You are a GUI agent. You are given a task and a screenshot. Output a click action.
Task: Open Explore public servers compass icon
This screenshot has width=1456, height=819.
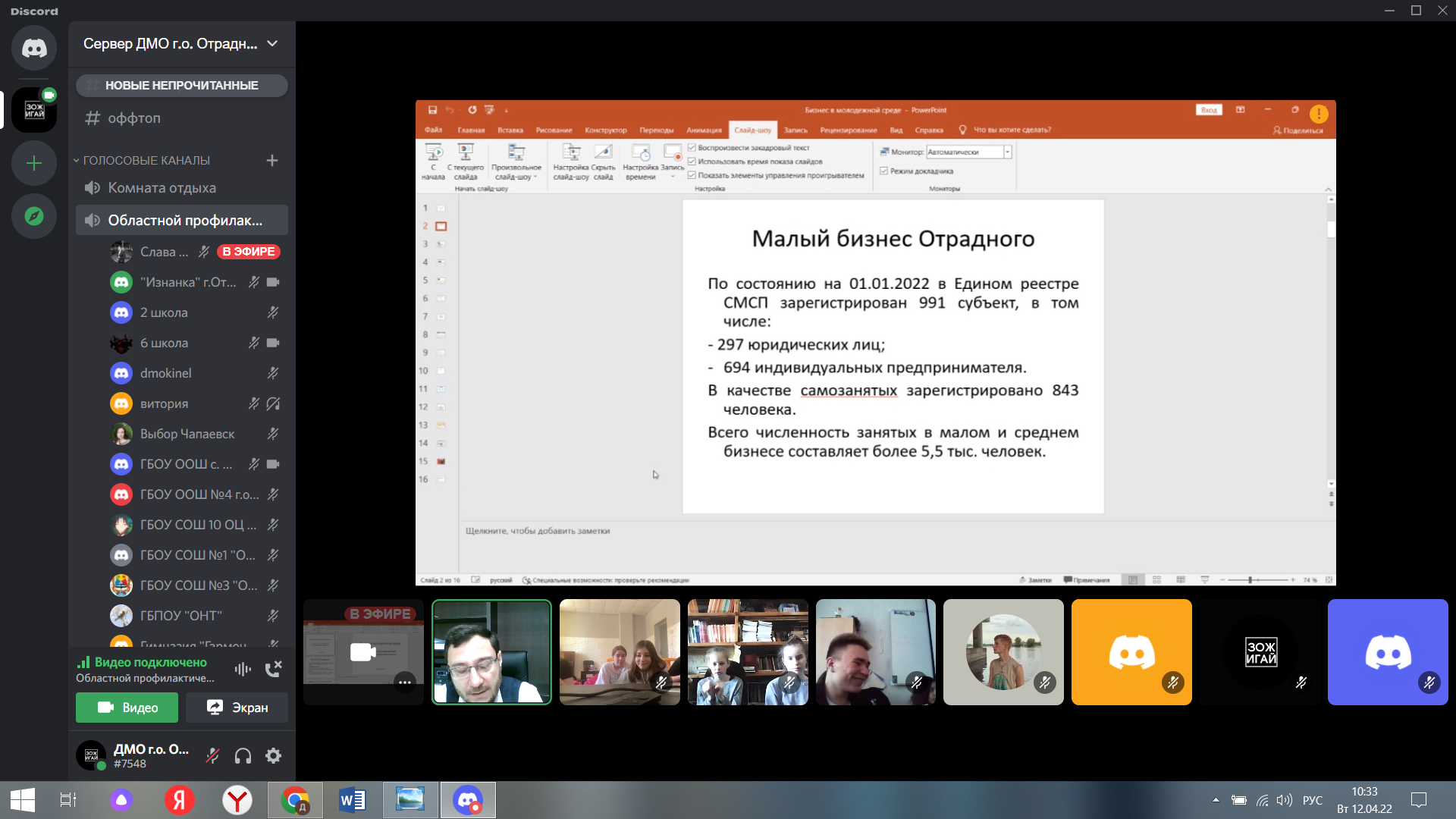pyautogui.click(x=34, y=216)
